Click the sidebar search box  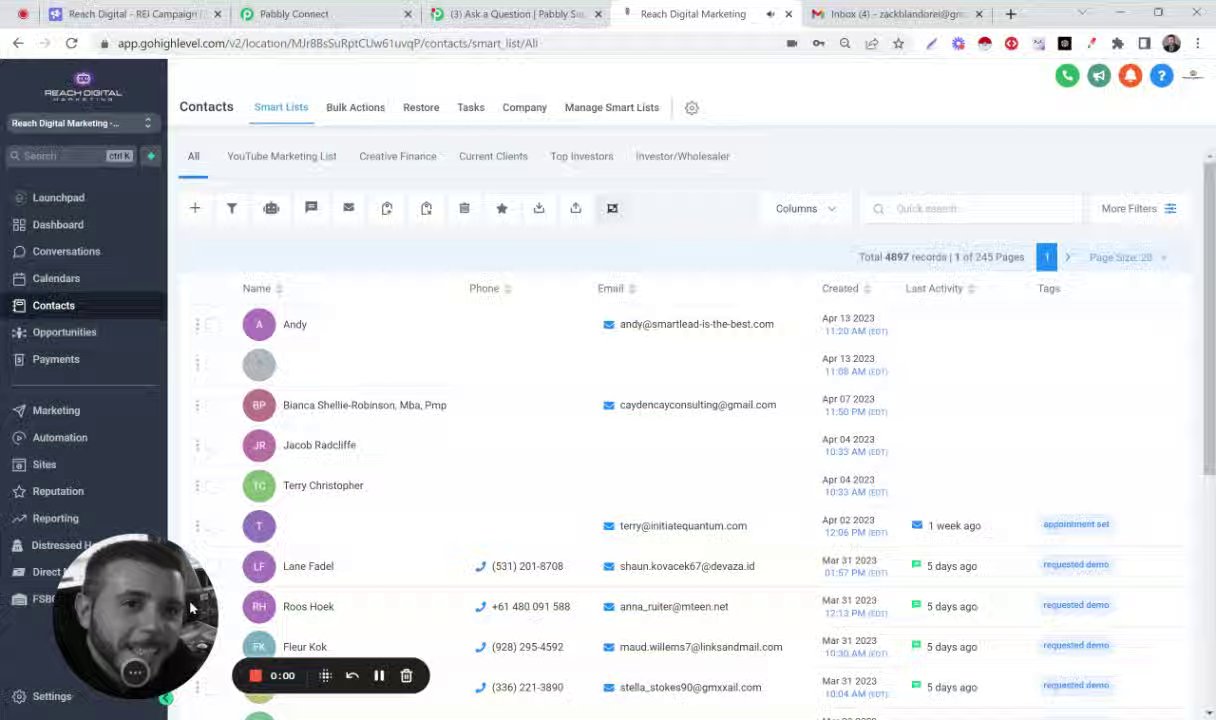pos(70,156)
